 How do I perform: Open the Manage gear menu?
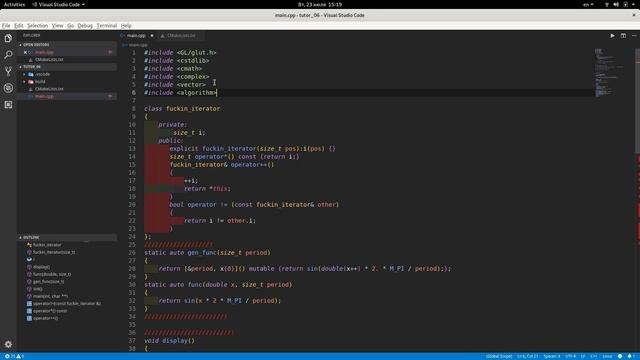coord(8,344)
